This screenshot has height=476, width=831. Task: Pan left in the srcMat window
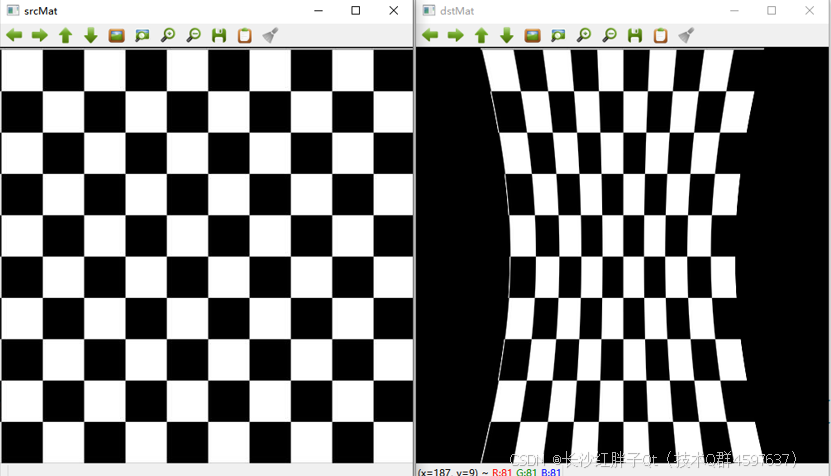[x=14, y=35]
